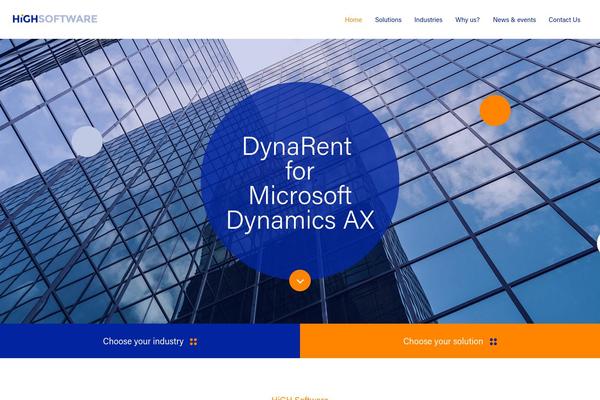Click the Choose your industry bar
The image size is (600, 400).
coord(150,341)
